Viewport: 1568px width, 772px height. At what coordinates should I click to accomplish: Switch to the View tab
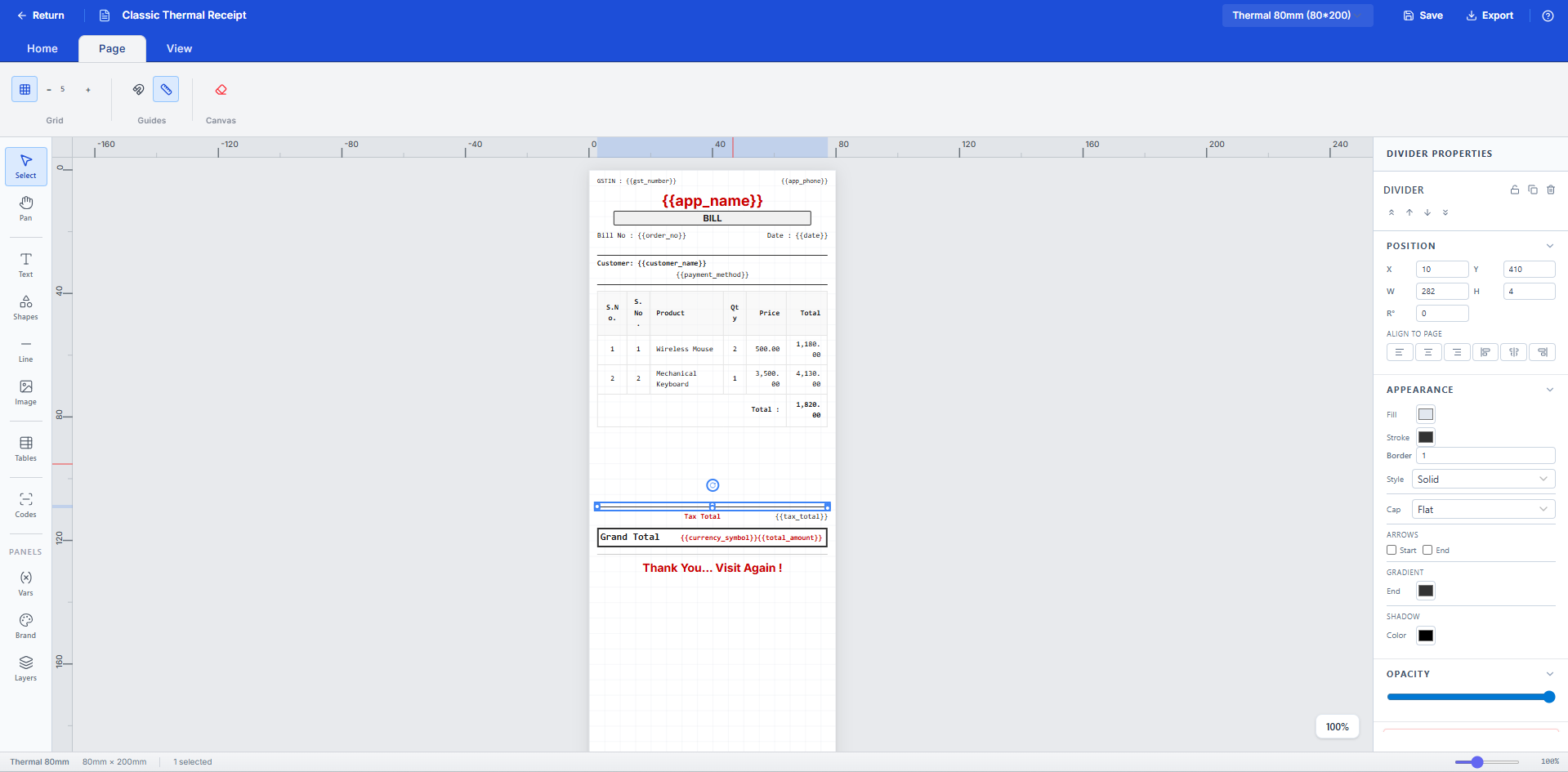point(179,48)
